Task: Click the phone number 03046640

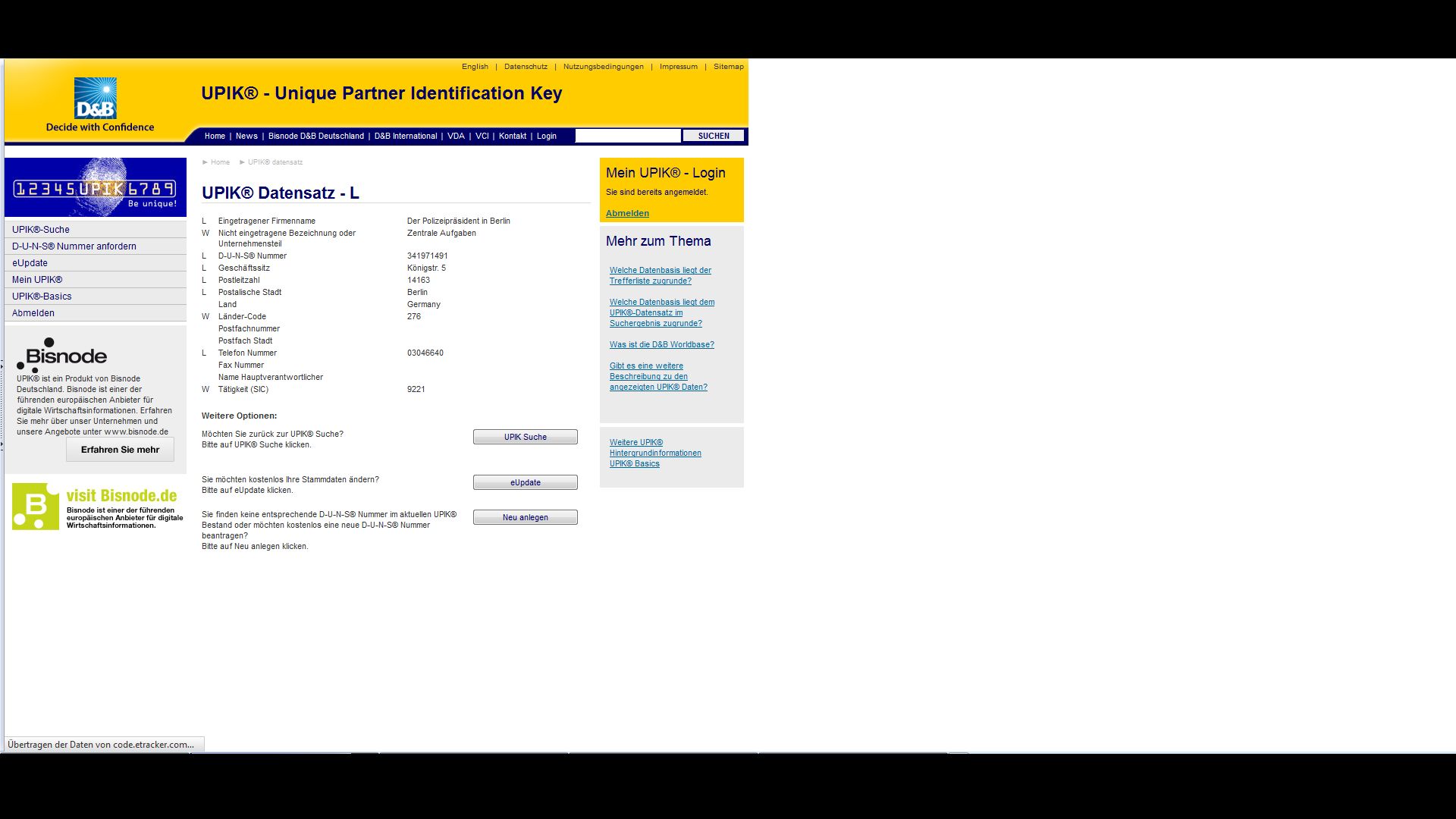Action: click(425, 353)
